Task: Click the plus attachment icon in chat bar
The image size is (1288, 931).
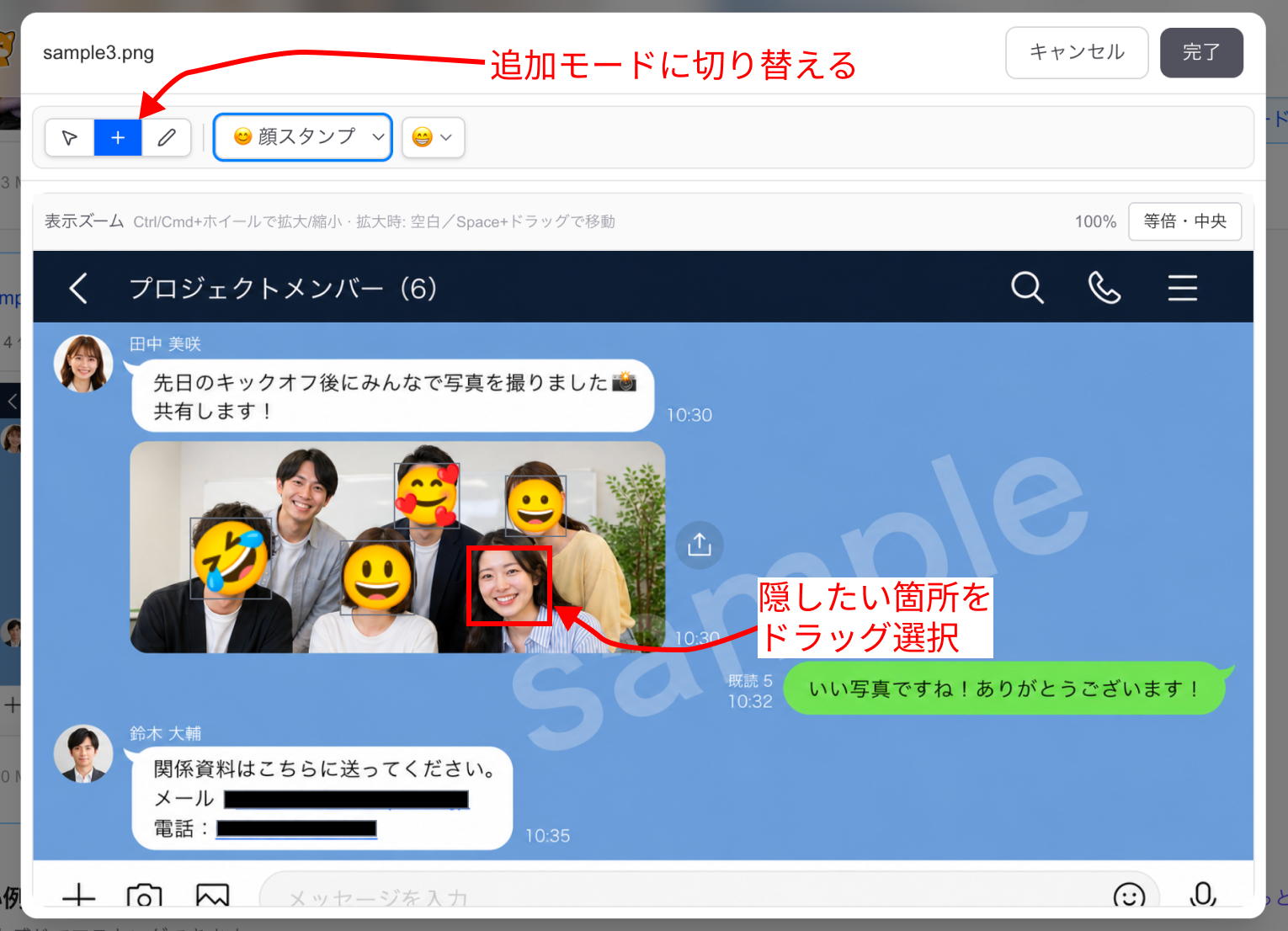Action: pos(79,896)
